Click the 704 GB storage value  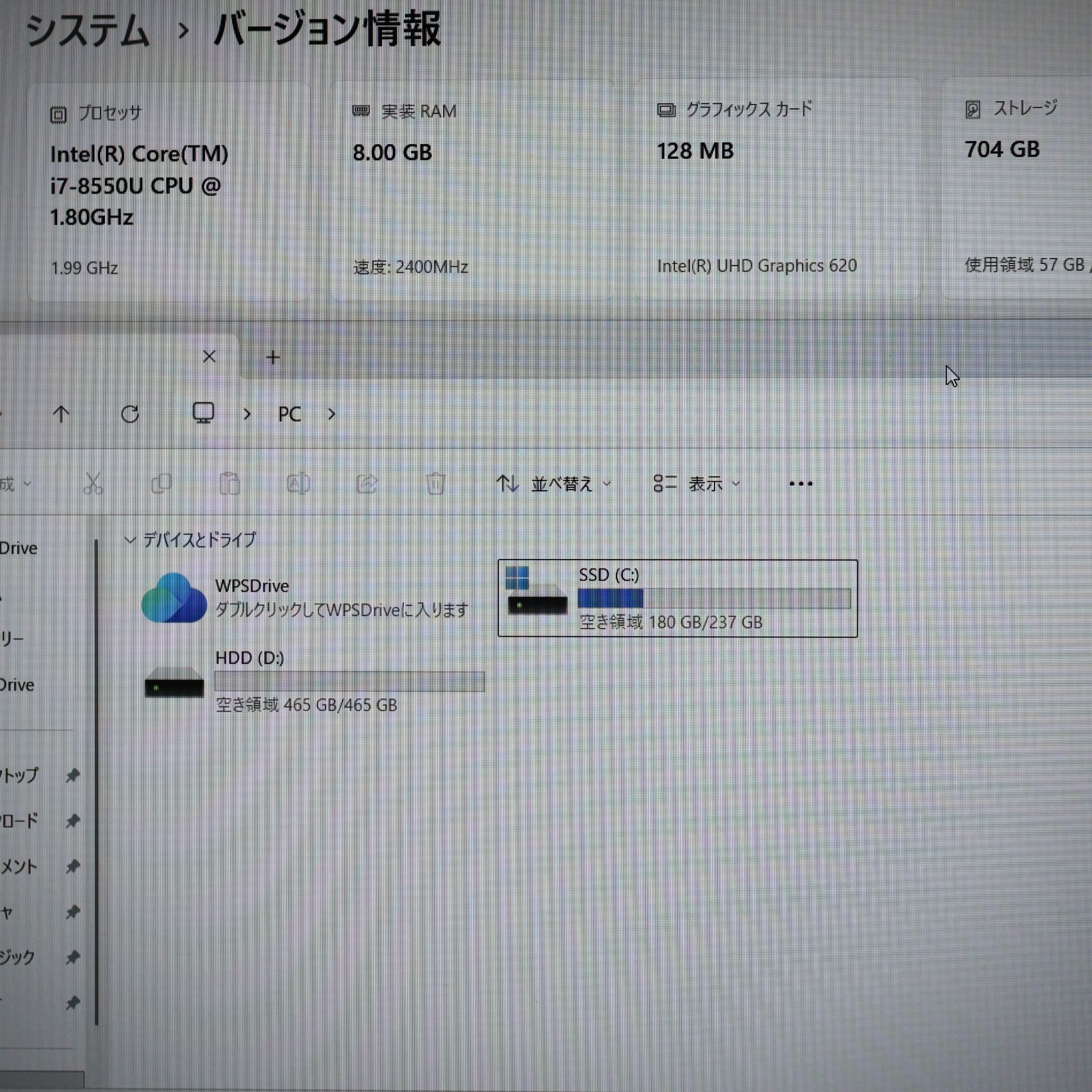tap(1003, 149)
